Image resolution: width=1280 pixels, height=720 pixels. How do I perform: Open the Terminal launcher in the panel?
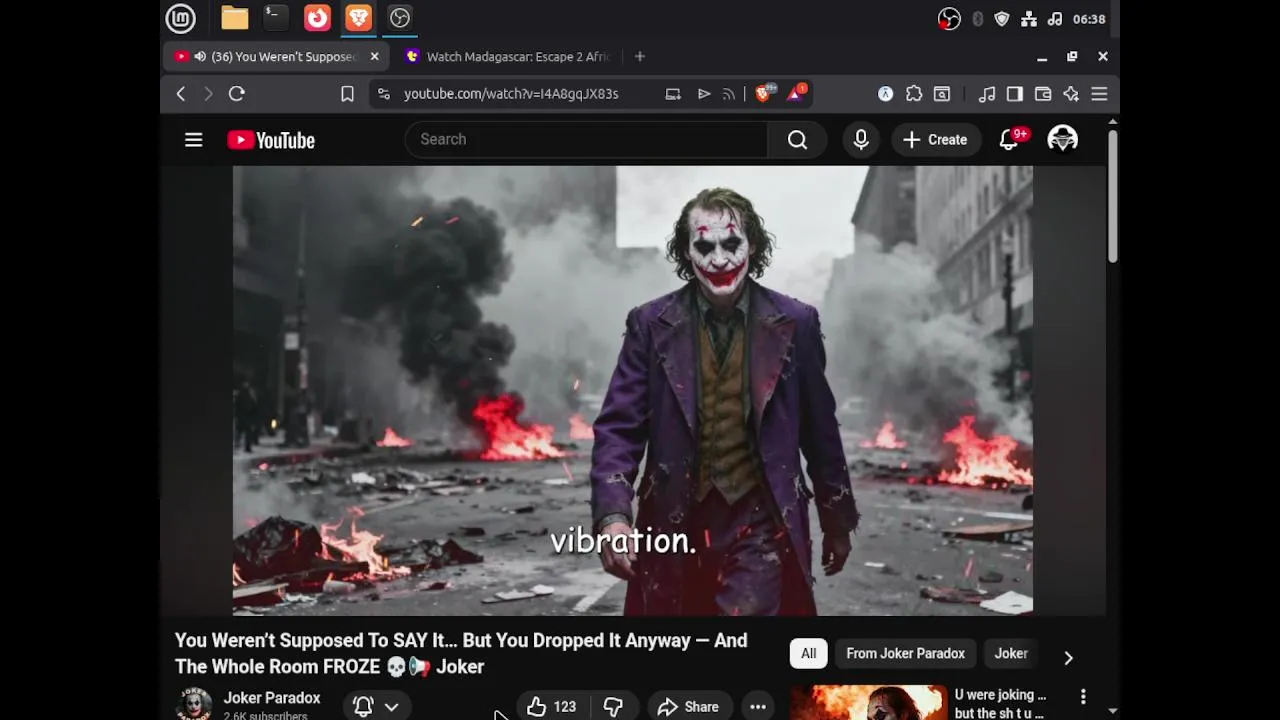point(275,18)
